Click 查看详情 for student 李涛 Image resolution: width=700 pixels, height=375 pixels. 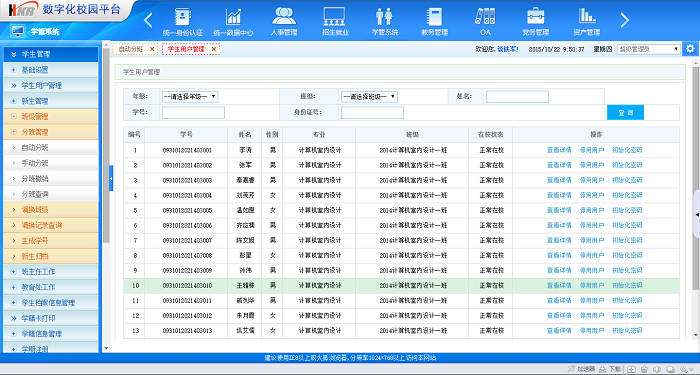pyautogui.click(x=559, y=150)
